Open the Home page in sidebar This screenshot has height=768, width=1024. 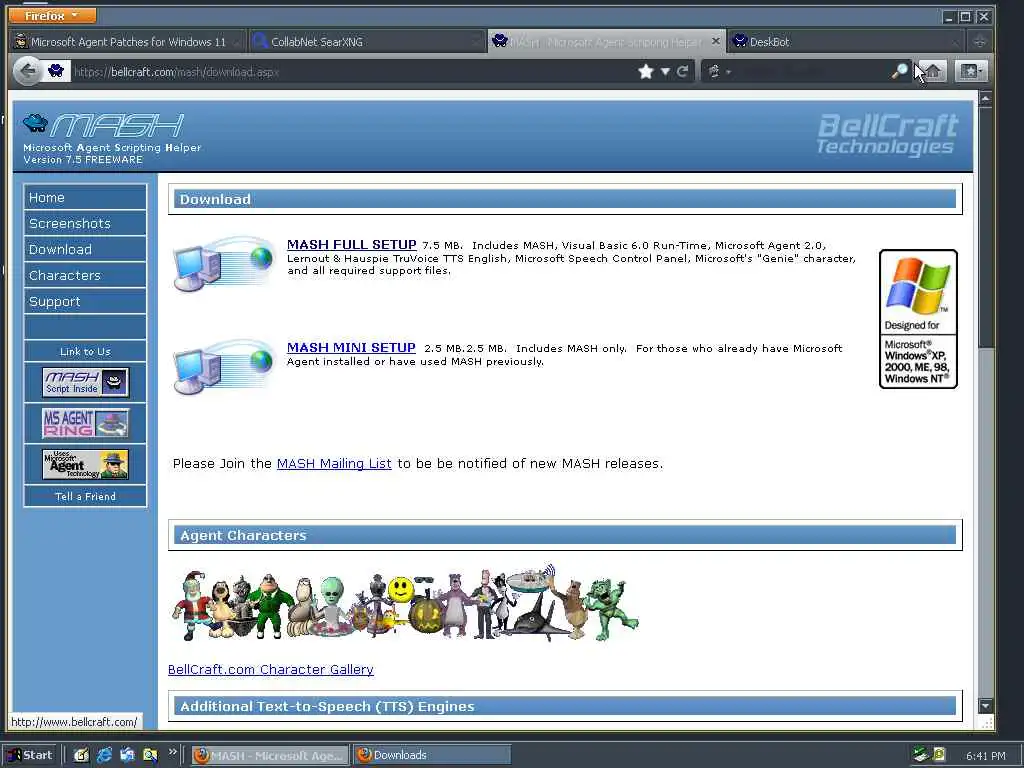(x=85, y=197)
